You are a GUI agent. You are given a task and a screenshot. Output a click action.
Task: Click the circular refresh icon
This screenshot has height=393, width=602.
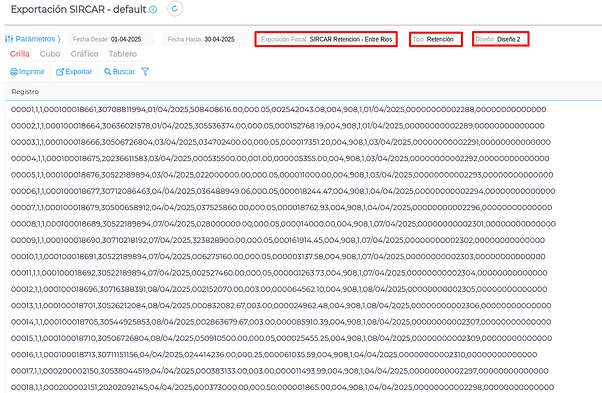[x=175, y=9]
